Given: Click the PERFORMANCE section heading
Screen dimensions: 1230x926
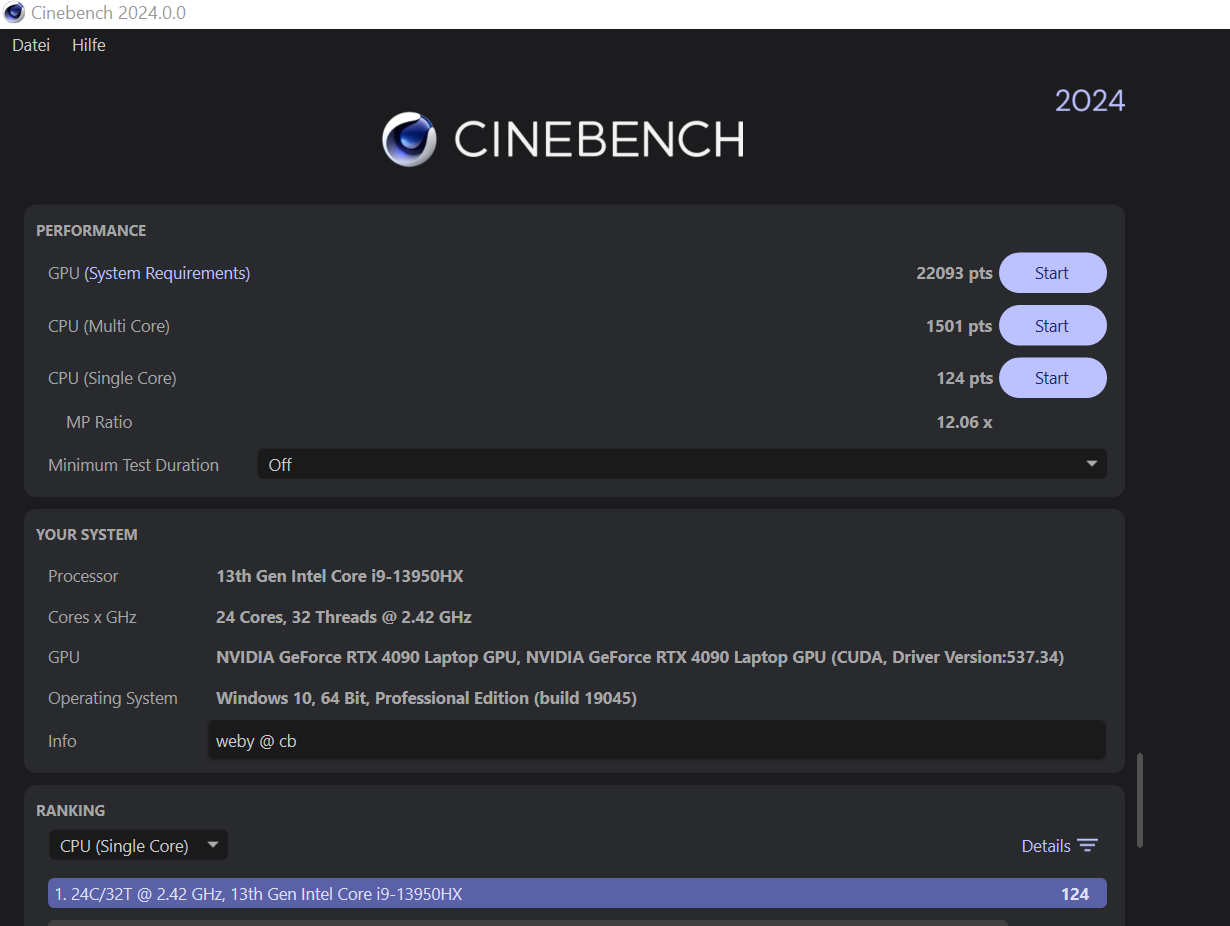Looking at the screenshot, I should click(91, 230).
